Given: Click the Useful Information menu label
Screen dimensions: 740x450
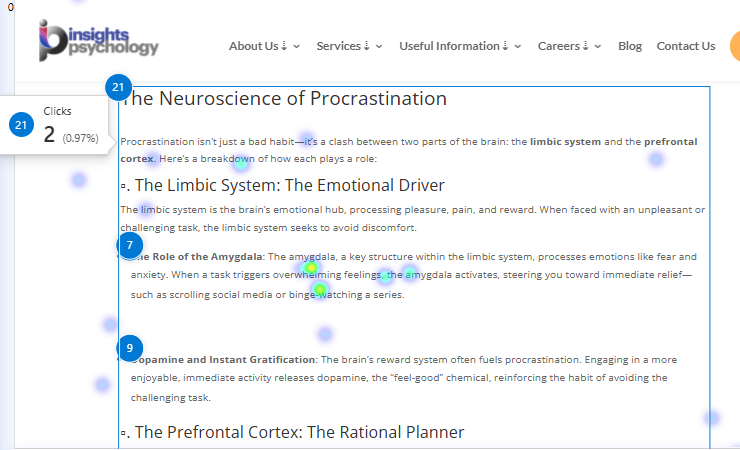Looking at the screenshot, I should point(449,46).
